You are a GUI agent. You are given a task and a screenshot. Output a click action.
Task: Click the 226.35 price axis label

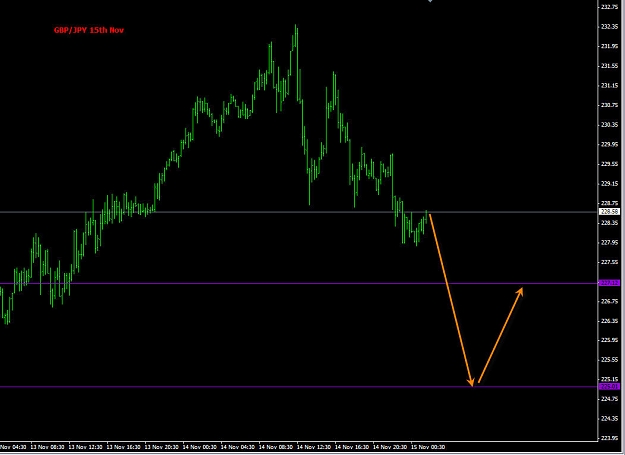point(609,321)
